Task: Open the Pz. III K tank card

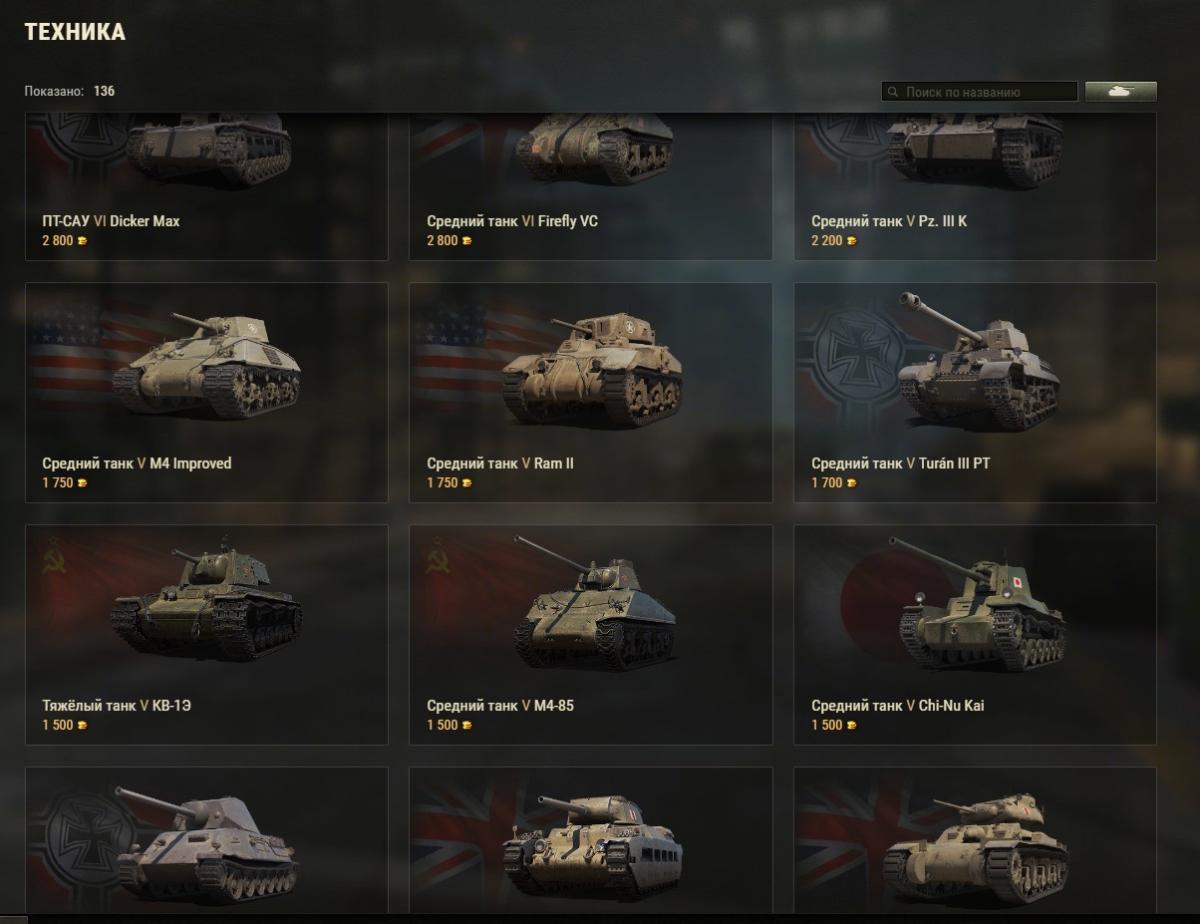Action: coord(975,186)
